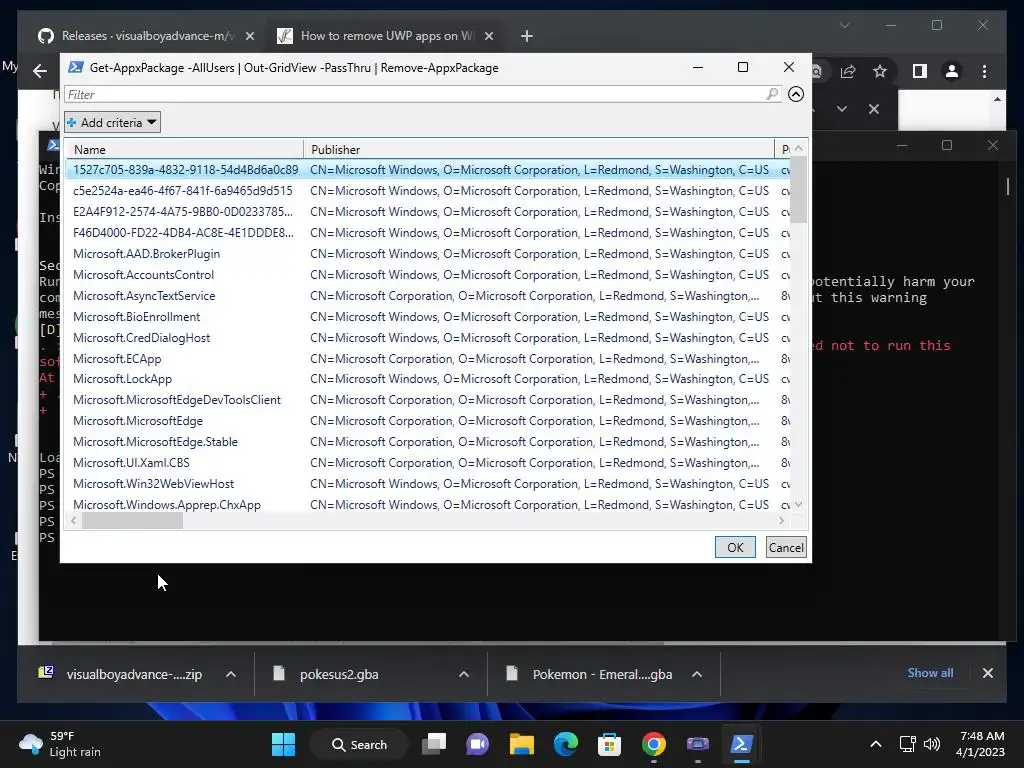The width and height of the screenshot is (1024, 768).
Task: Show hidden system tray icons
Action: [876, 744]
